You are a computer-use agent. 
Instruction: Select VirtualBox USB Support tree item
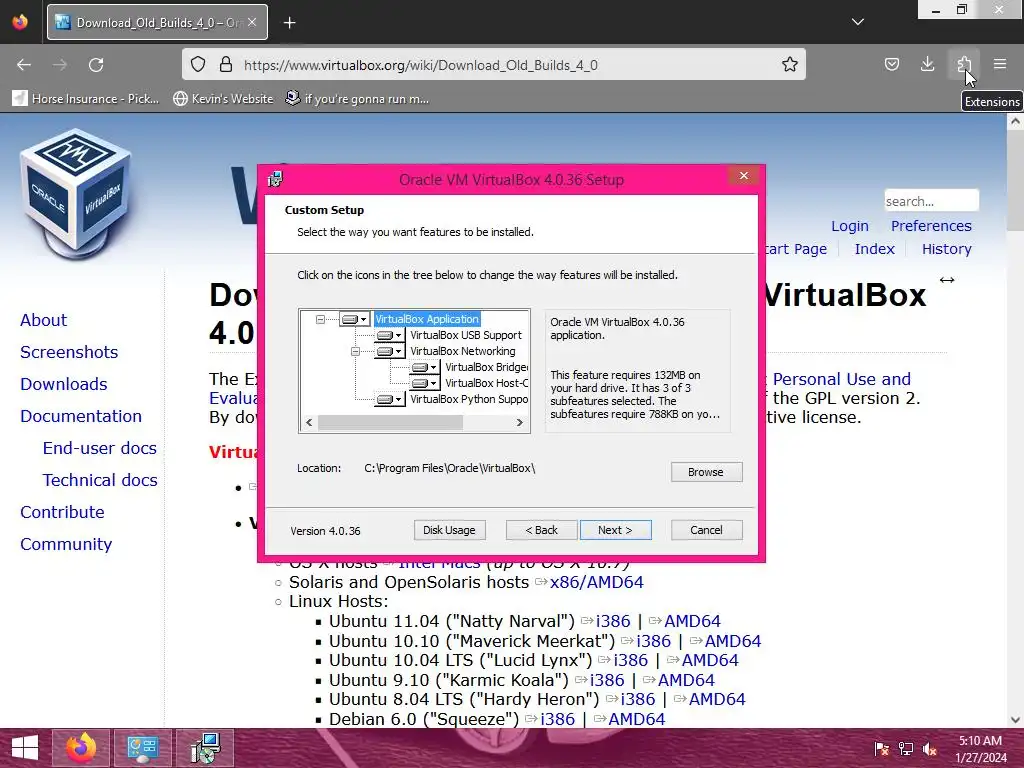tap(466, 335)
